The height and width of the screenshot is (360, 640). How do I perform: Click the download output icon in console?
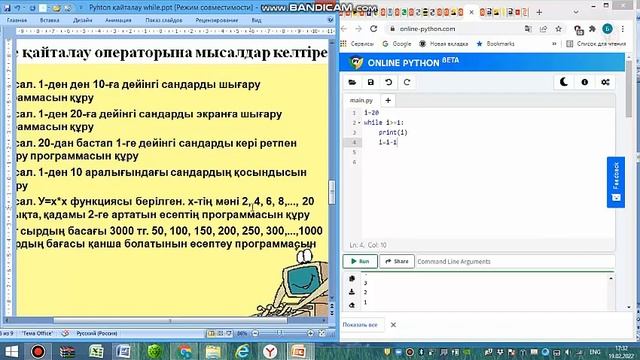pyautogui.click(x=352, y=292)
